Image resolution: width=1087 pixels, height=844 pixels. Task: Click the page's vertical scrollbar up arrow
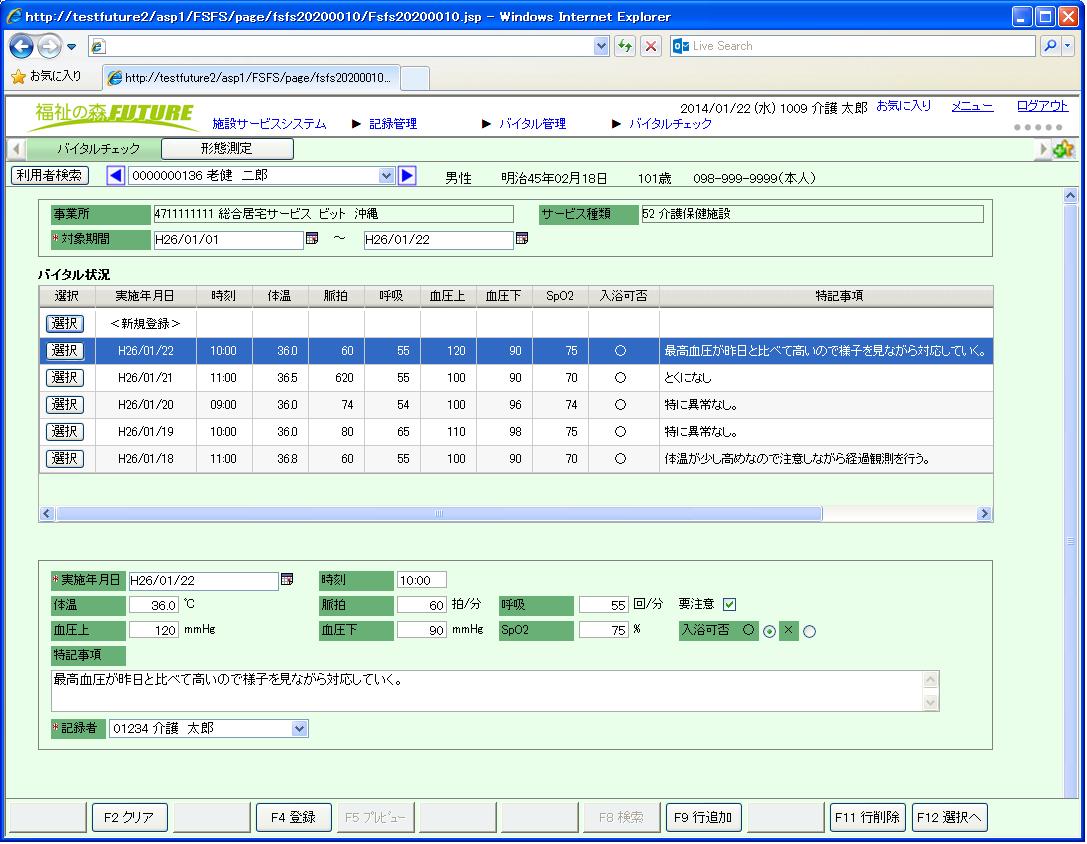click(1070, 196)
